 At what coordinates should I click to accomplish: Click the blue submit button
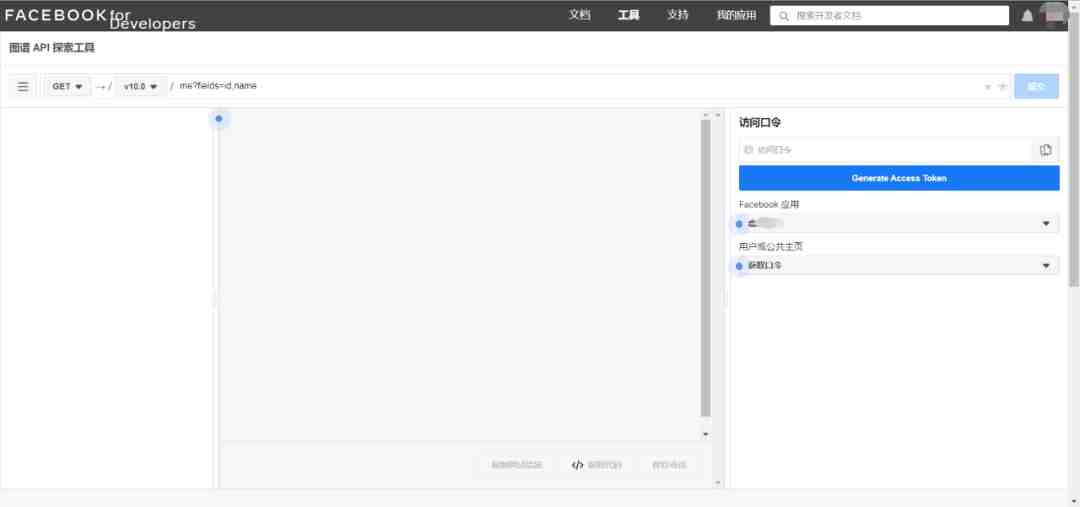pos(1036,87)
